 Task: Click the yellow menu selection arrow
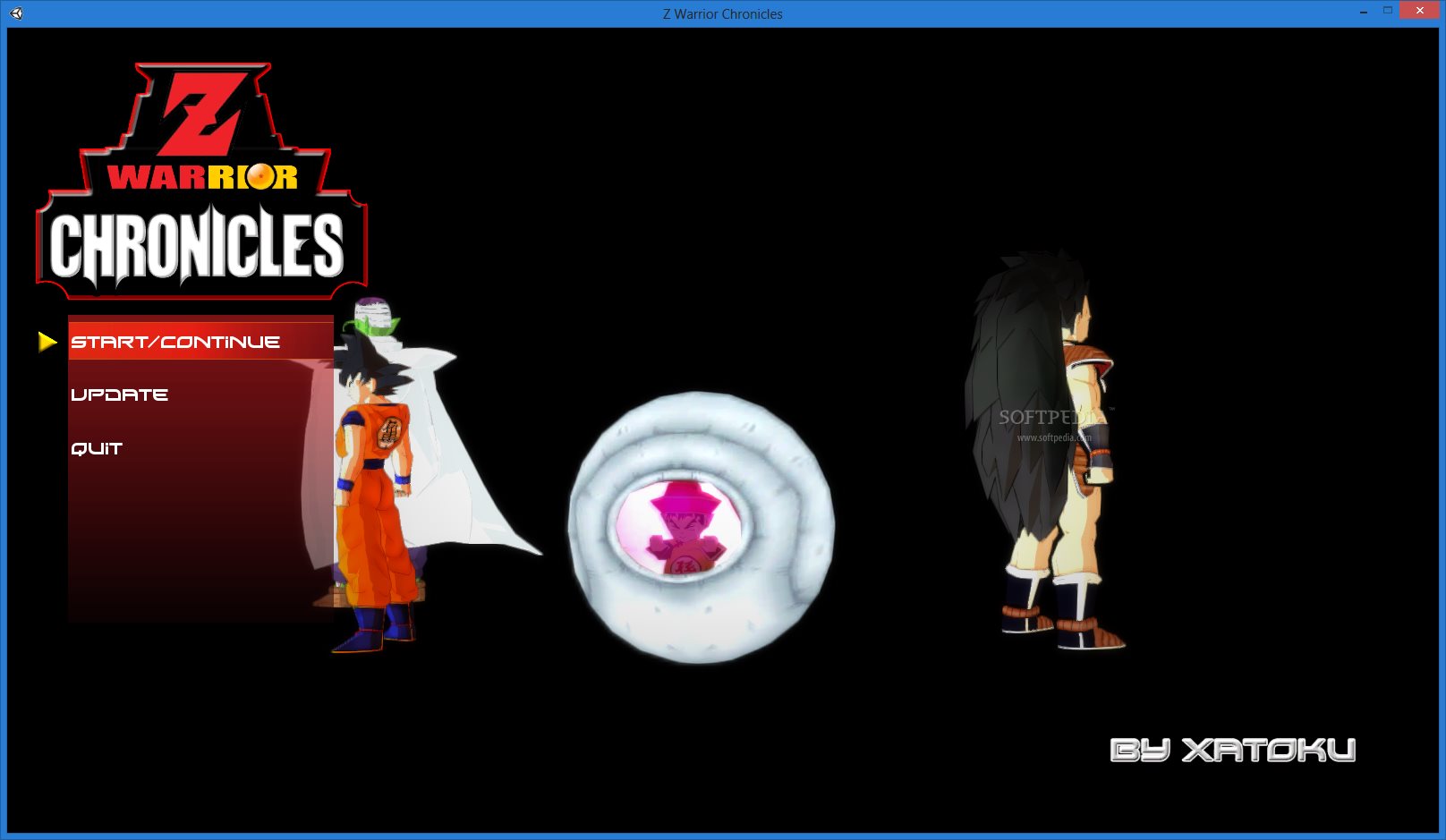coord(47,342)
